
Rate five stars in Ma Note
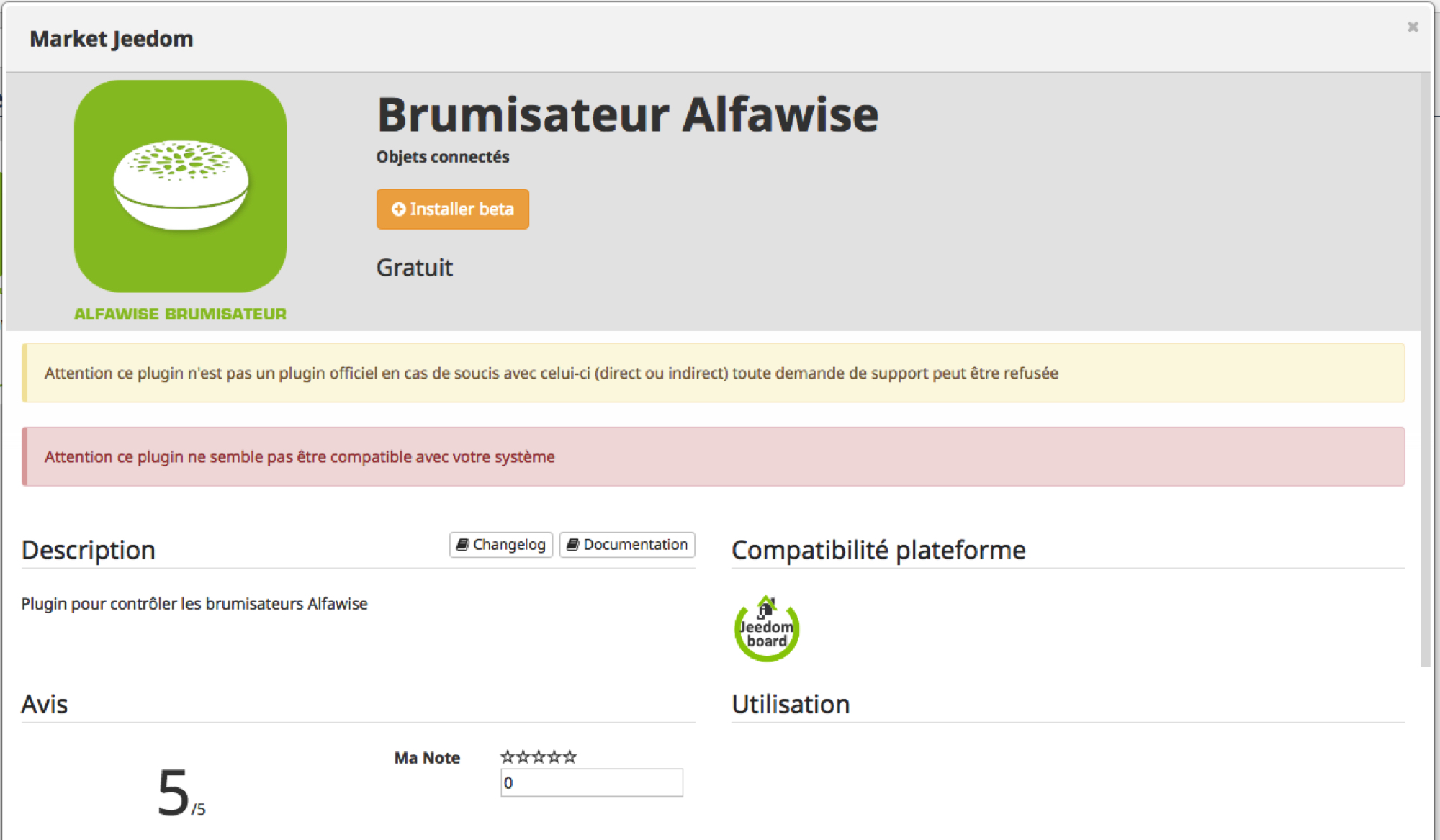(570, 757)
